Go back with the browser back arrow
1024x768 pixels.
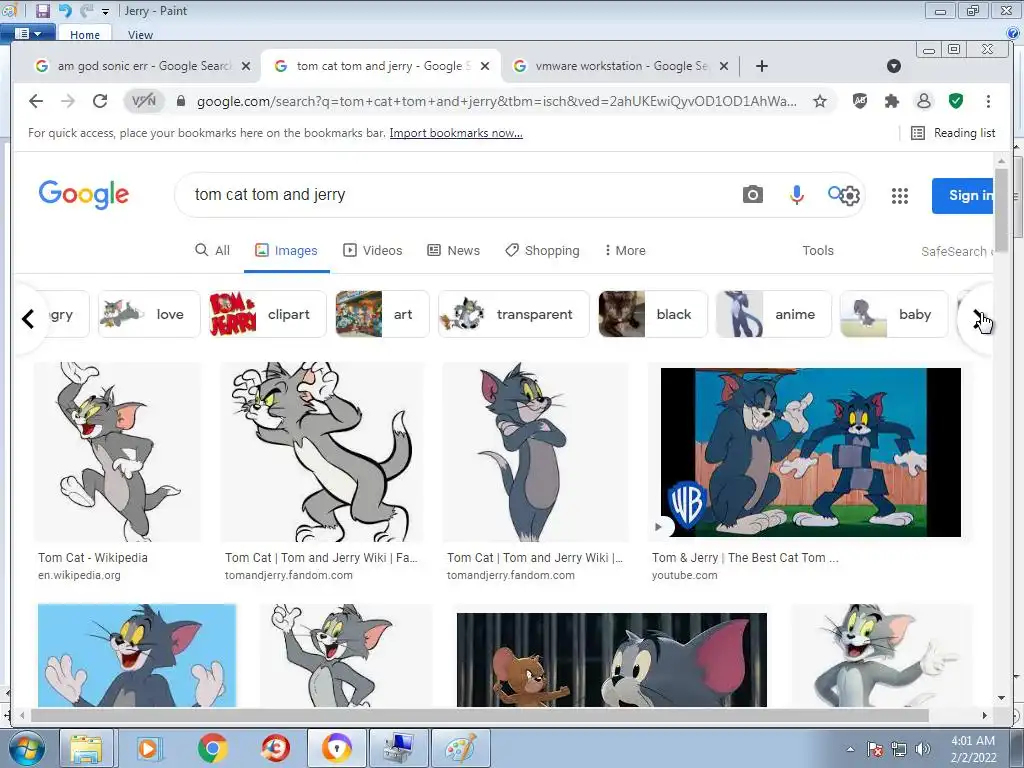(x=36, y=101)
